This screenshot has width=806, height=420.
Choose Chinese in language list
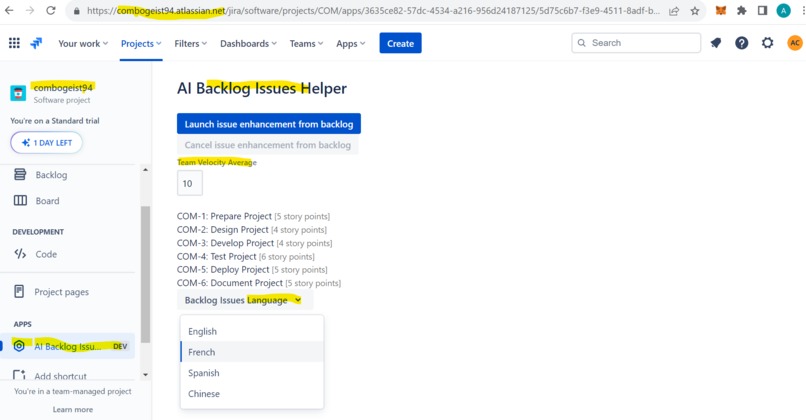252,394
